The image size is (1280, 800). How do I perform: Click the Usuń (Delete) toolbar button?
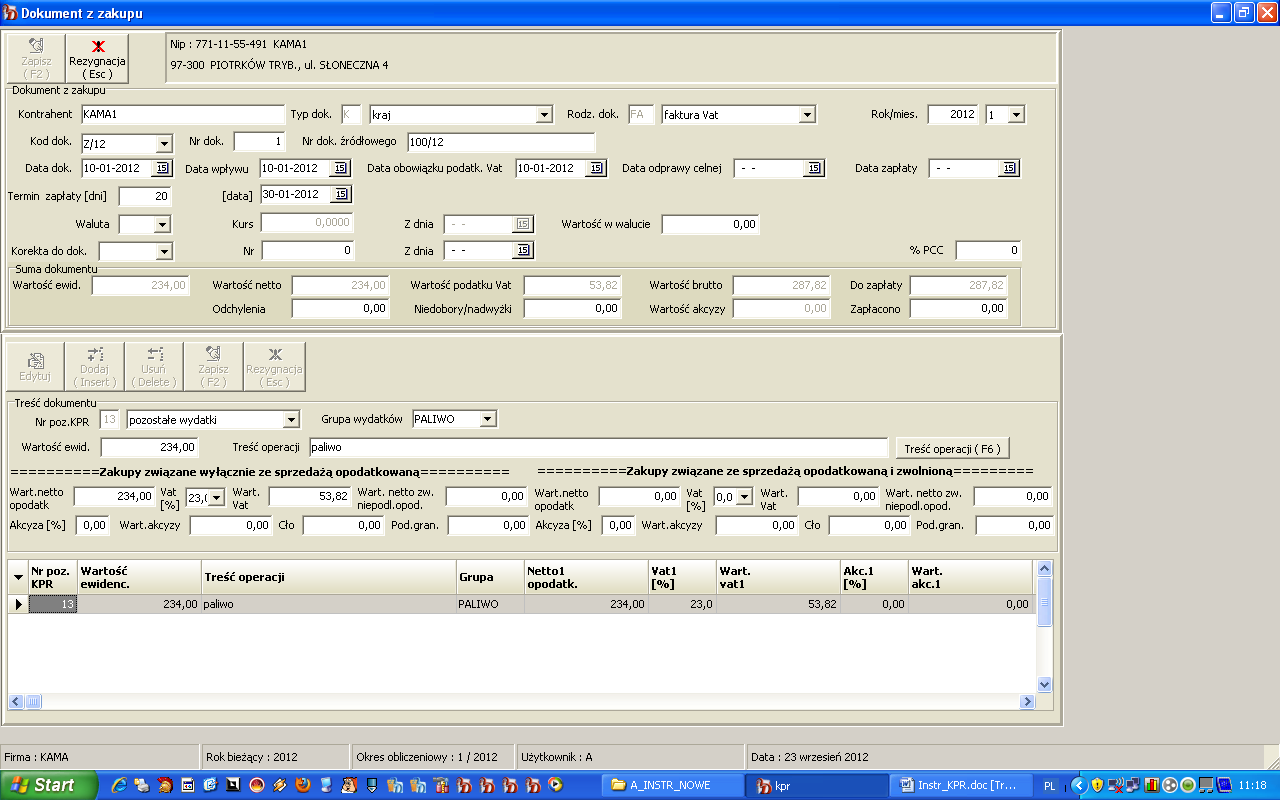(155, 367)
